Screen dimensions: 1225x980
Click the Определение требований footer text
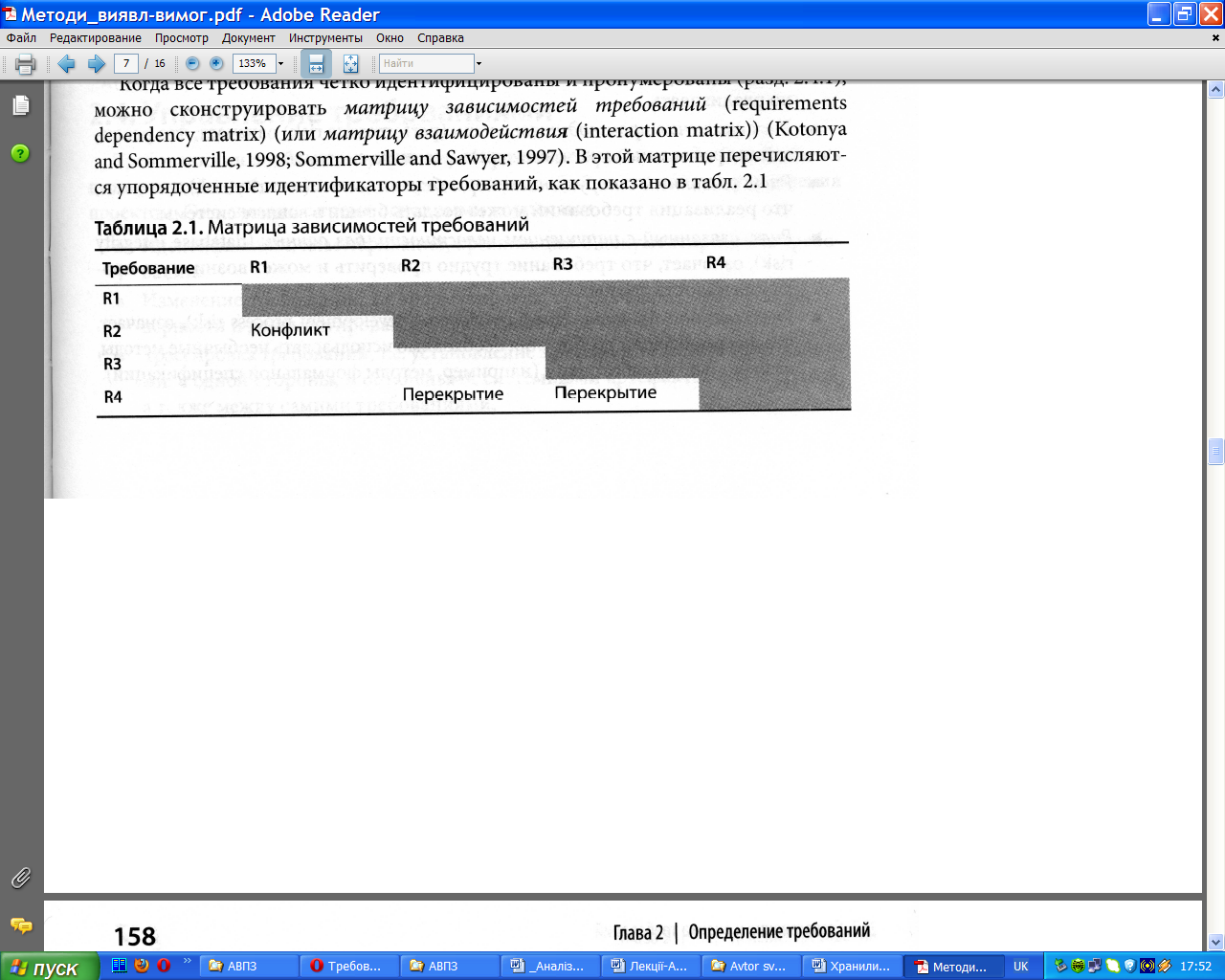coord(779,931)
